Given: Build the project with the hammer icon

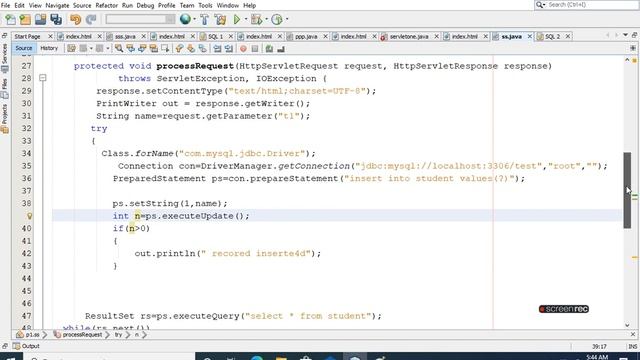Looking at the screenshot, I should click(204, 19).
